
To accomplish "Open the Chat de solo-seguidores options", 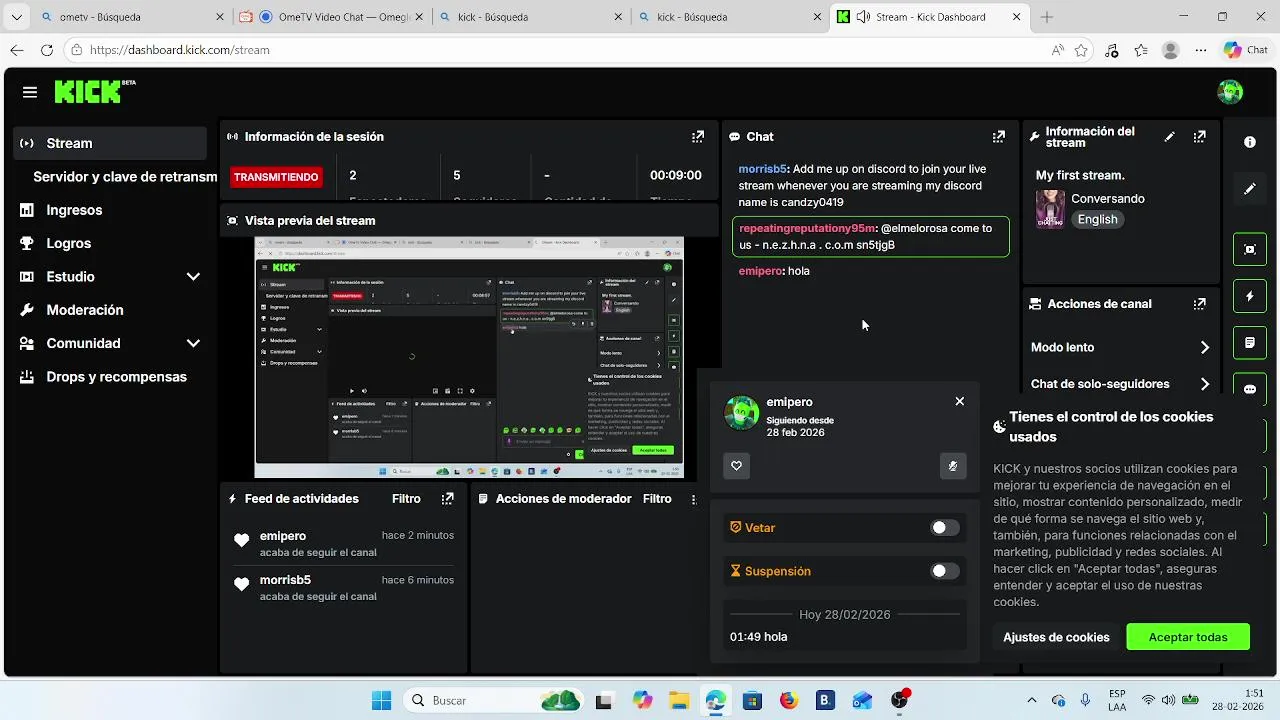I will point(1120,384).
